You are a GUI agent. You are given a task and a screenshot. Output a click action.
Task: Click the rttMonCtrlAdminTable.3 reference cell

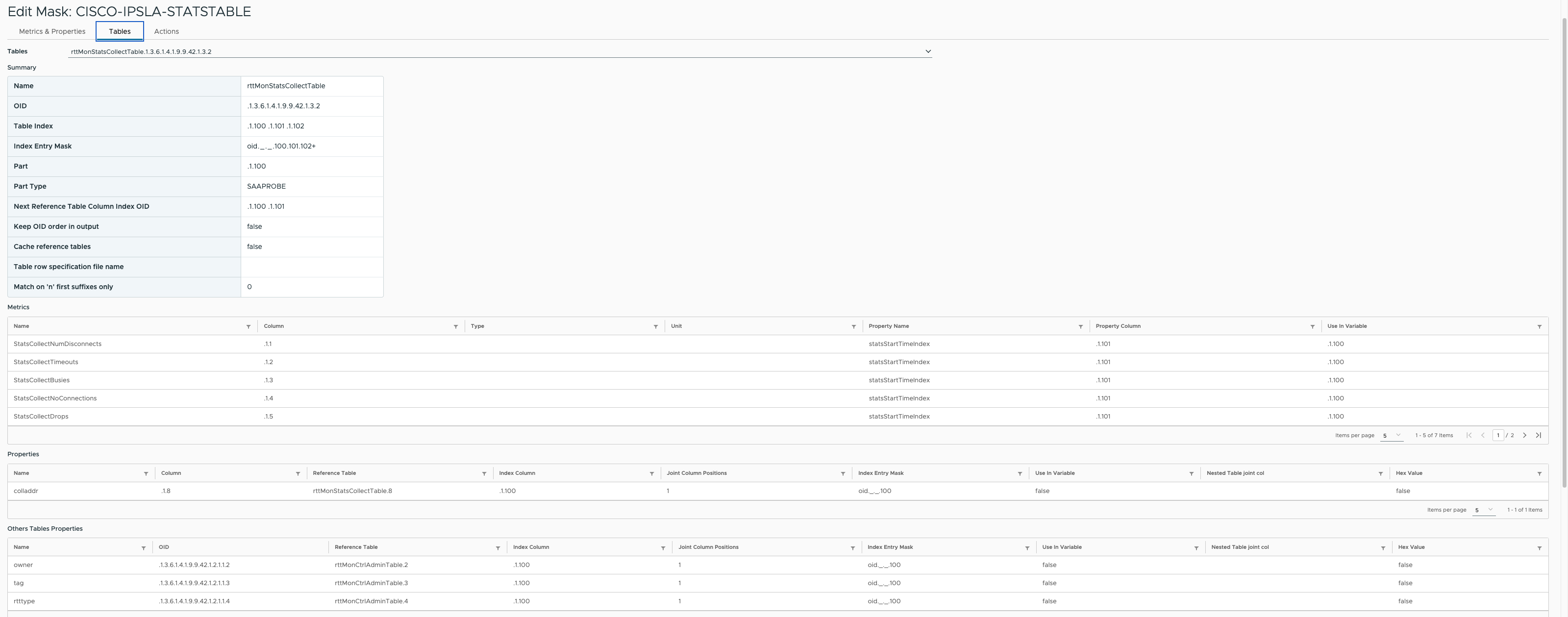(372, 583)
